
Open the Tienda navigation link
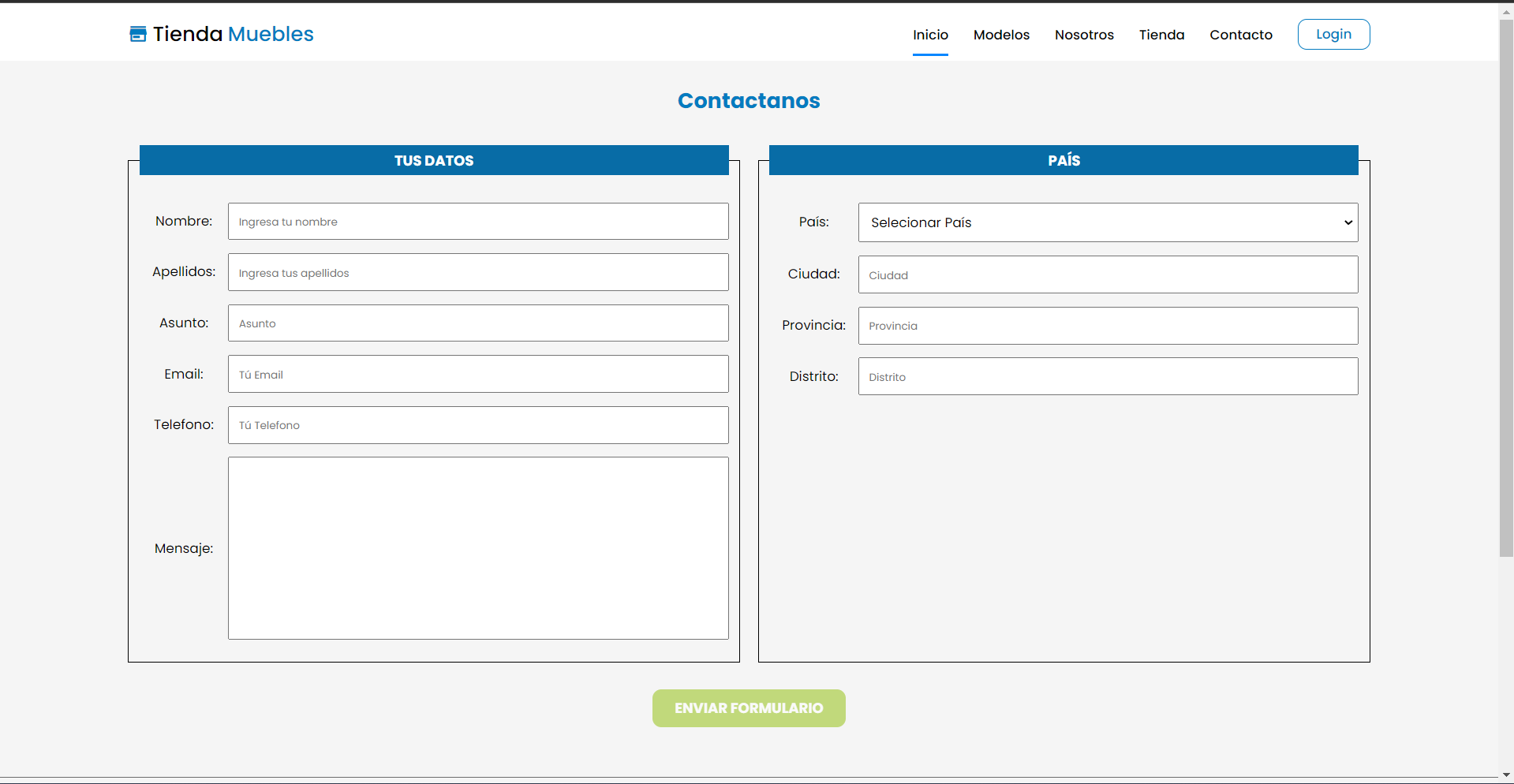click(1161, 35)
